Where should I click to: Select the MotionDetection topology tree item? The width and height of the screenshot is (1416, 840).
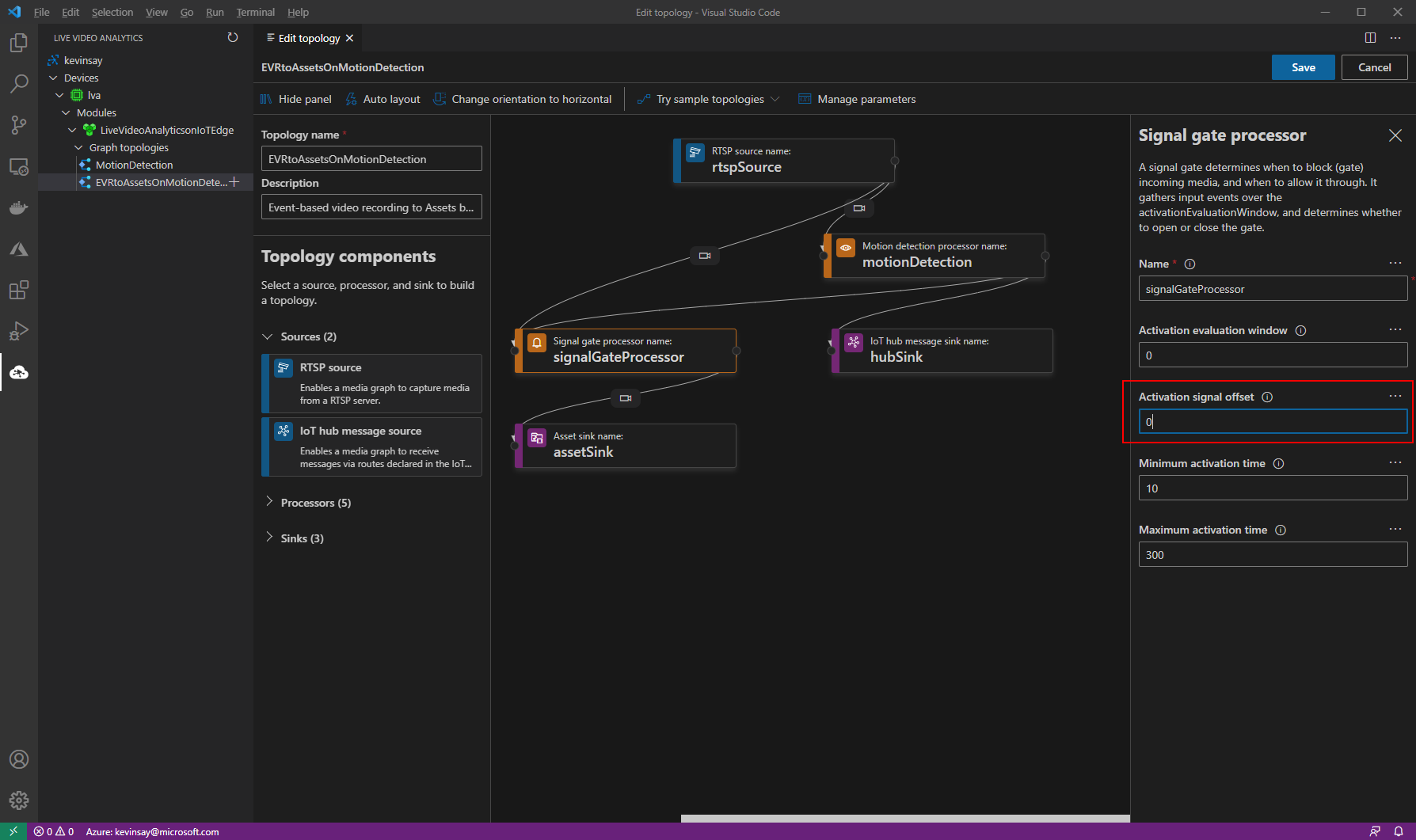134,165
